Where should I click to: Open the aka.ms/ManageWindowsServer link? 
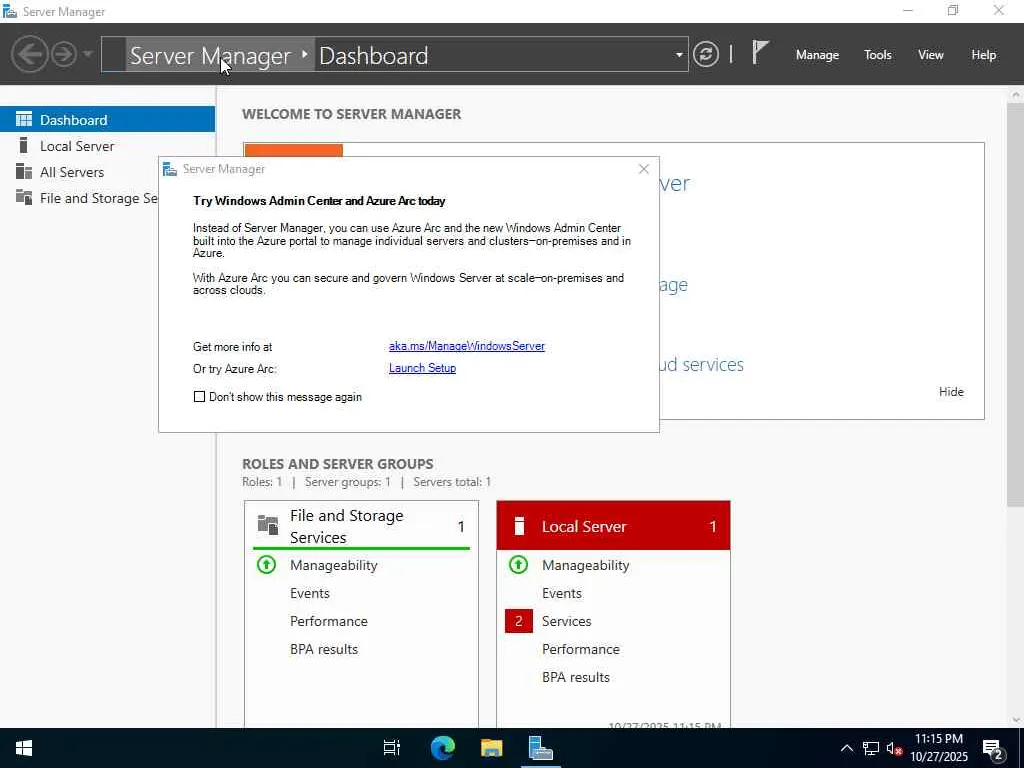click(x=466, y=346)
